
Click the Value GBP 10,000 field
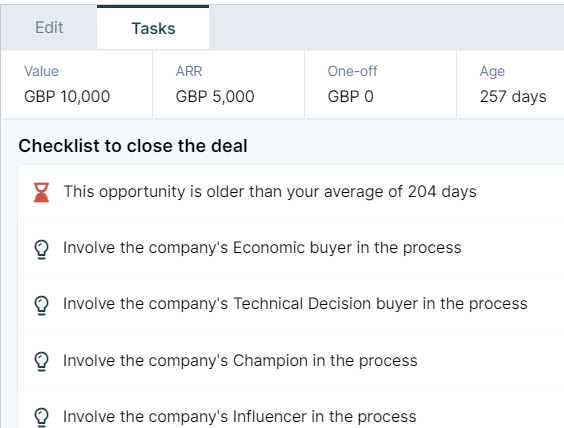(77, 84)
